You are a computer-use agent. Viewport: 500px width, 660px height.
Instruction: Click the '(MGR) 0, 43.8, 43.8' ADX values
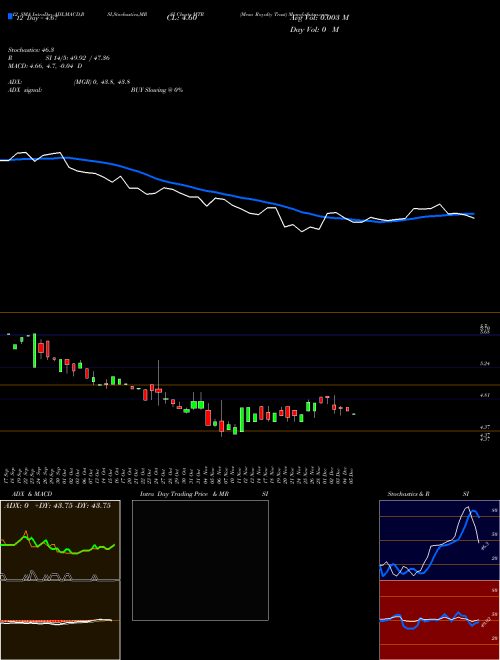point(102,82)
